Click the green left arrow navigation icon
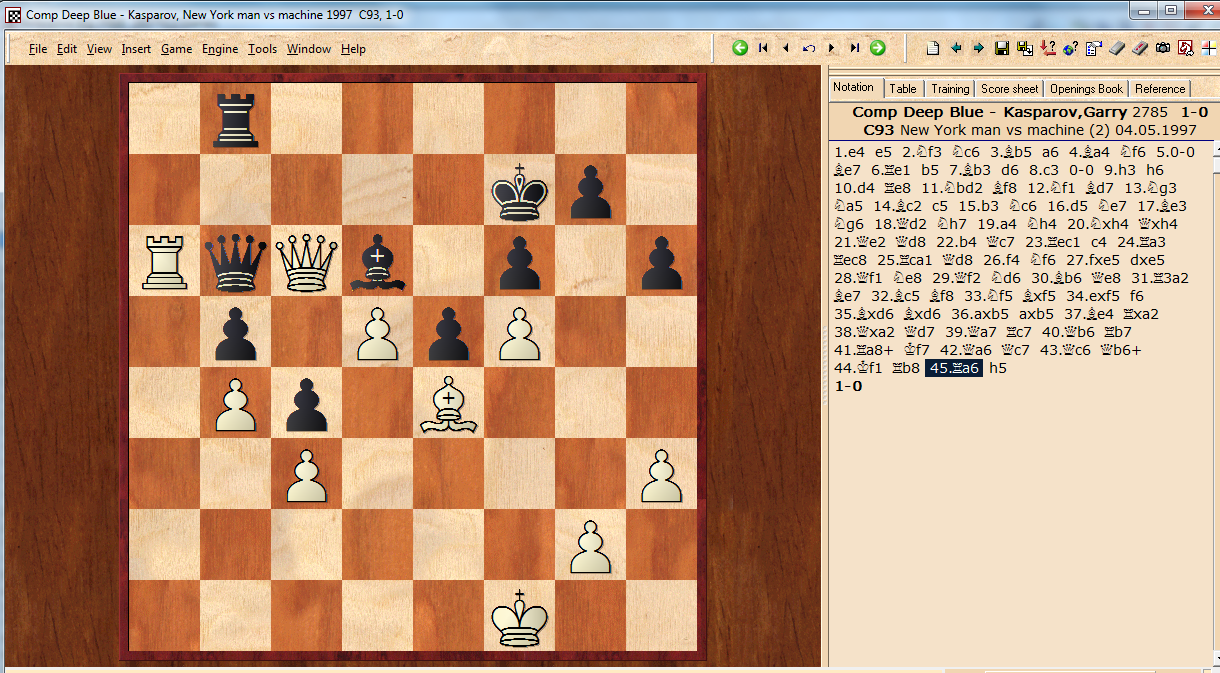This screenshot has width=1220, height=673. pyautogui.click(x=740, y=48)
